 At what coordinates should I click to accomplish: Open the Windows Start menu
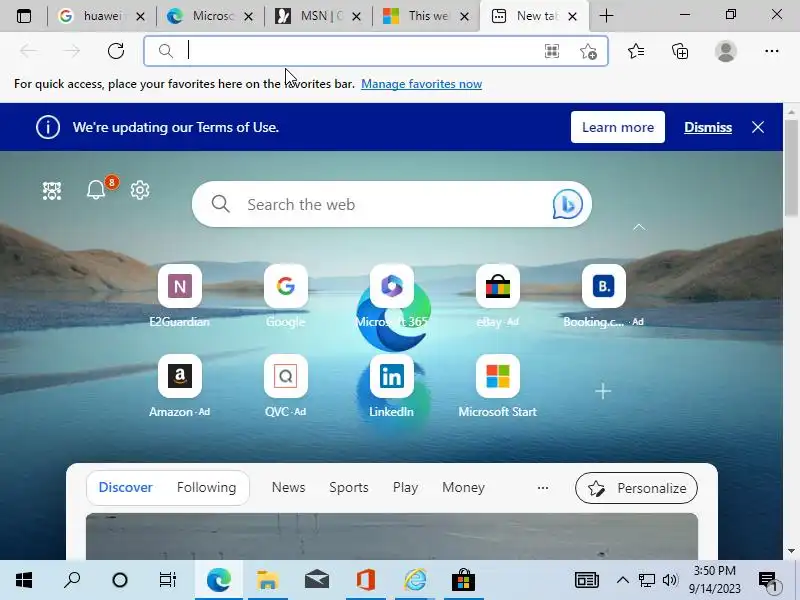coord(23,580)
